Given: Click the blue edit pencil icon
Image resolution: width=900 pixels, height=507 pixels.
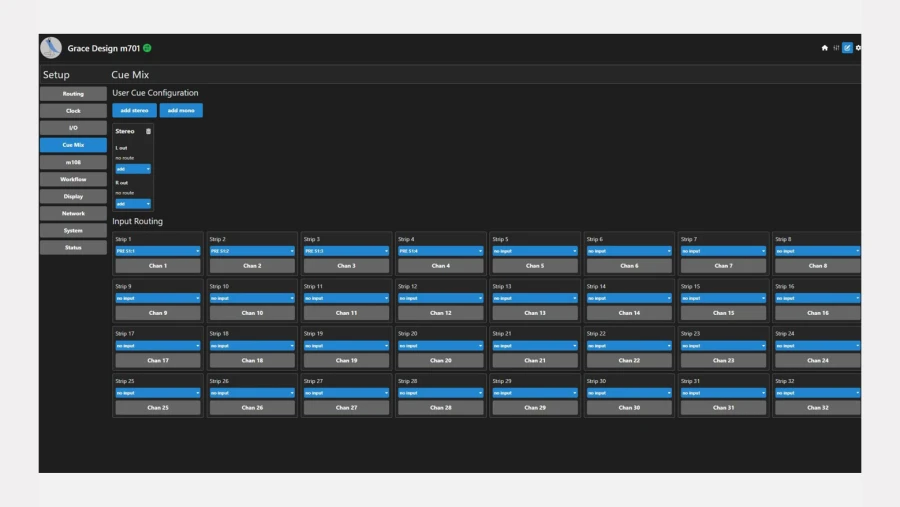Looking at the screenshot, I should point(847,48).
